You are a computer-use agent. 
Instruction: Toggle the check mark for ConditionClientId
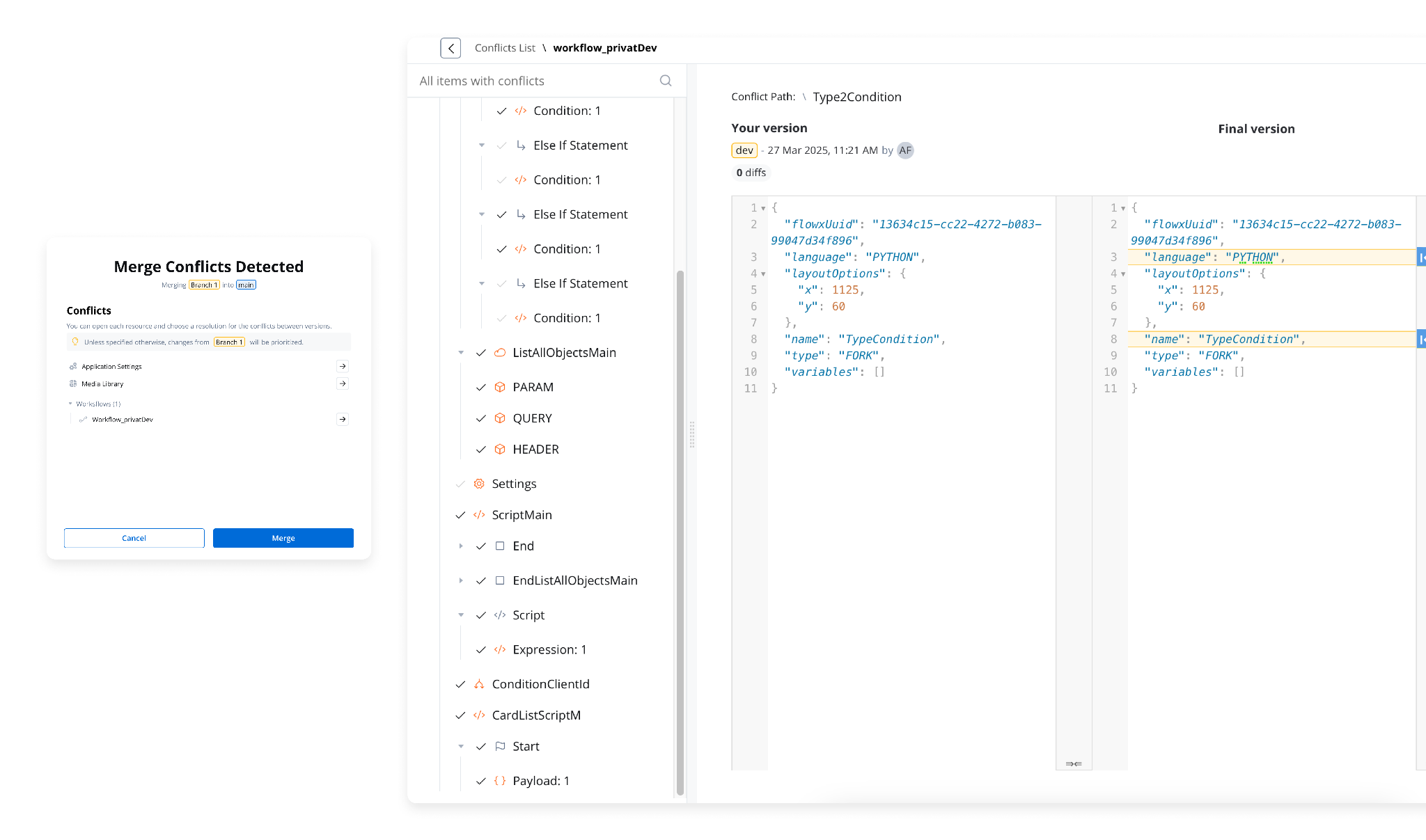460,684
